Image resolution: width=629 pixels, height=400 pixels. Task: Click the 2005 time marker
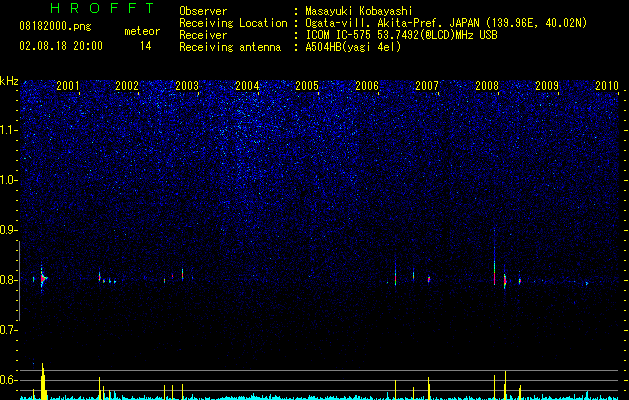(307, 86)
